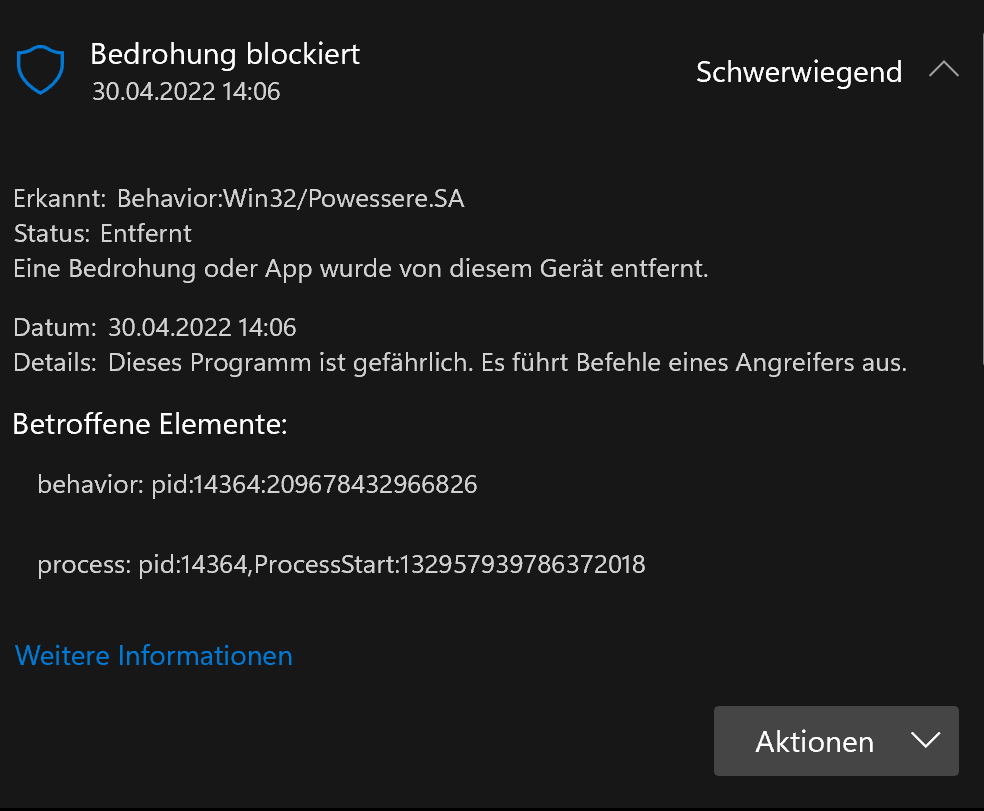The image size is (984, 811).
Task: Collapse the threat details with the up chevron
Action: click(x=943, y=71)
